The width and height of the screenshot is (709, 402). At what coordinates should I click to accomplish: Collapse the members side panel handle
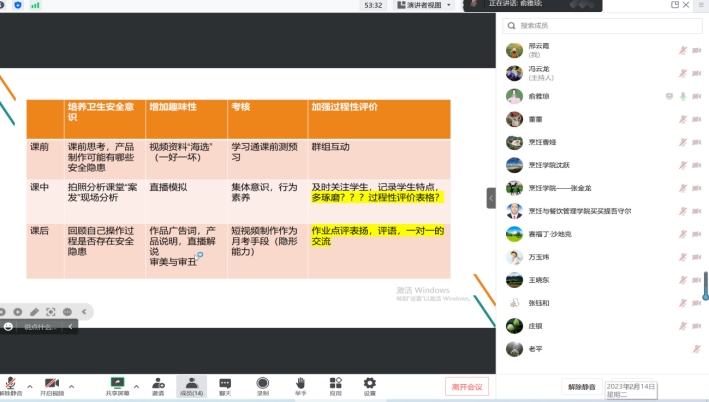tap(491, 198)
